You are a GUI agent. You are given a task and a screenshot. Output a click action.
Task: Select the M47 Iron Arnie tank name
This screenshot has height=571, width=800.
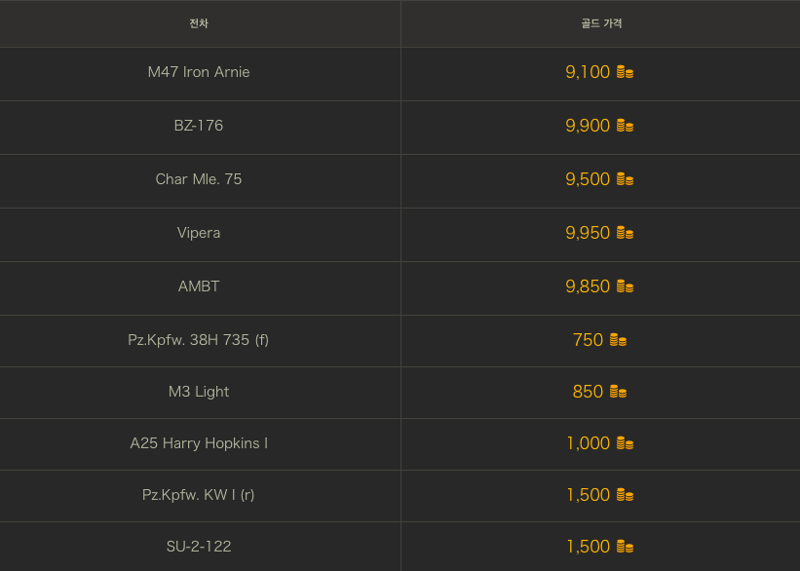pyautogui.click(x=198, y=72)
